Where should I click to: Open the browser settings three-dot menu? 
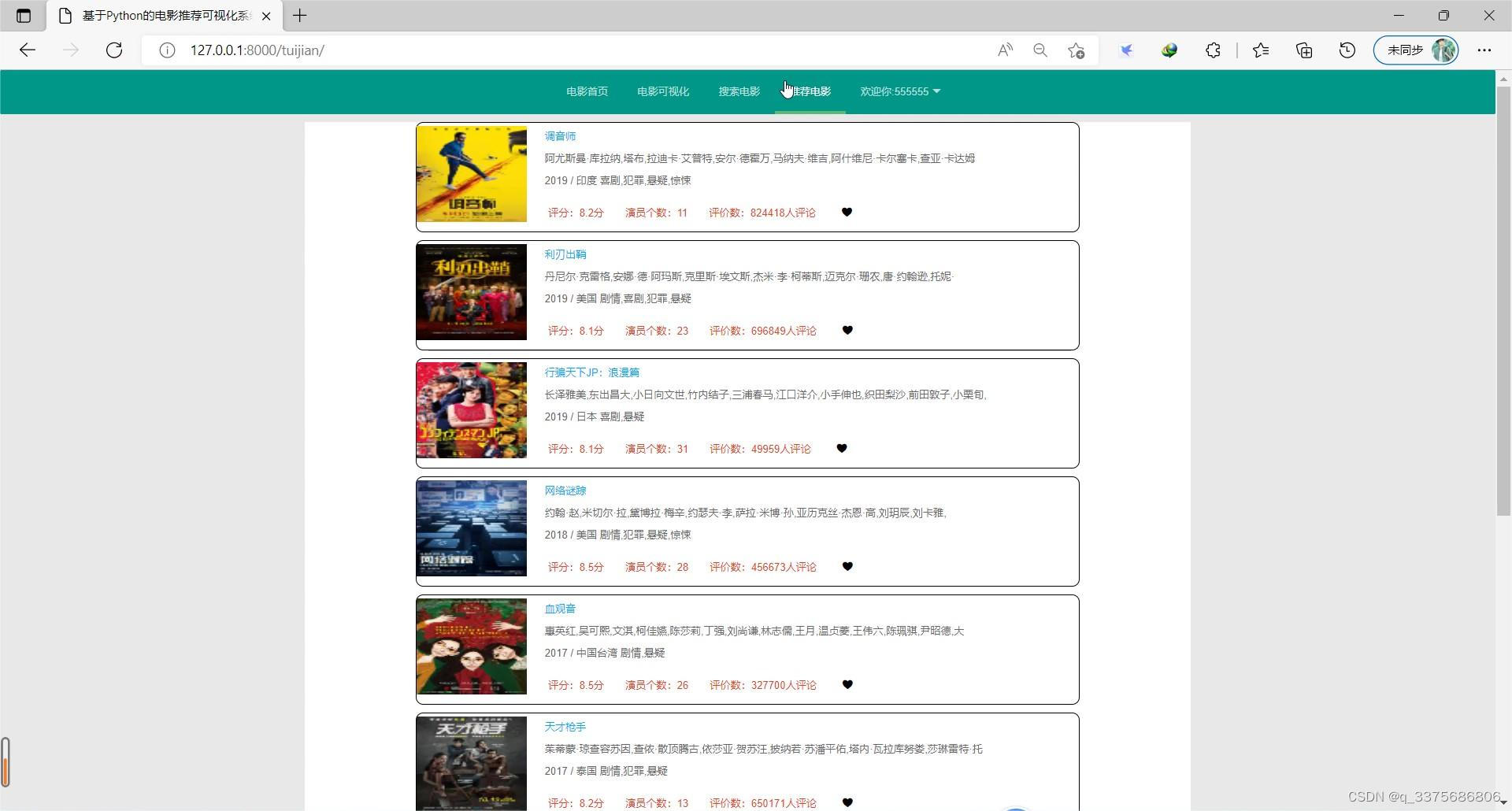coord(1485,50)
